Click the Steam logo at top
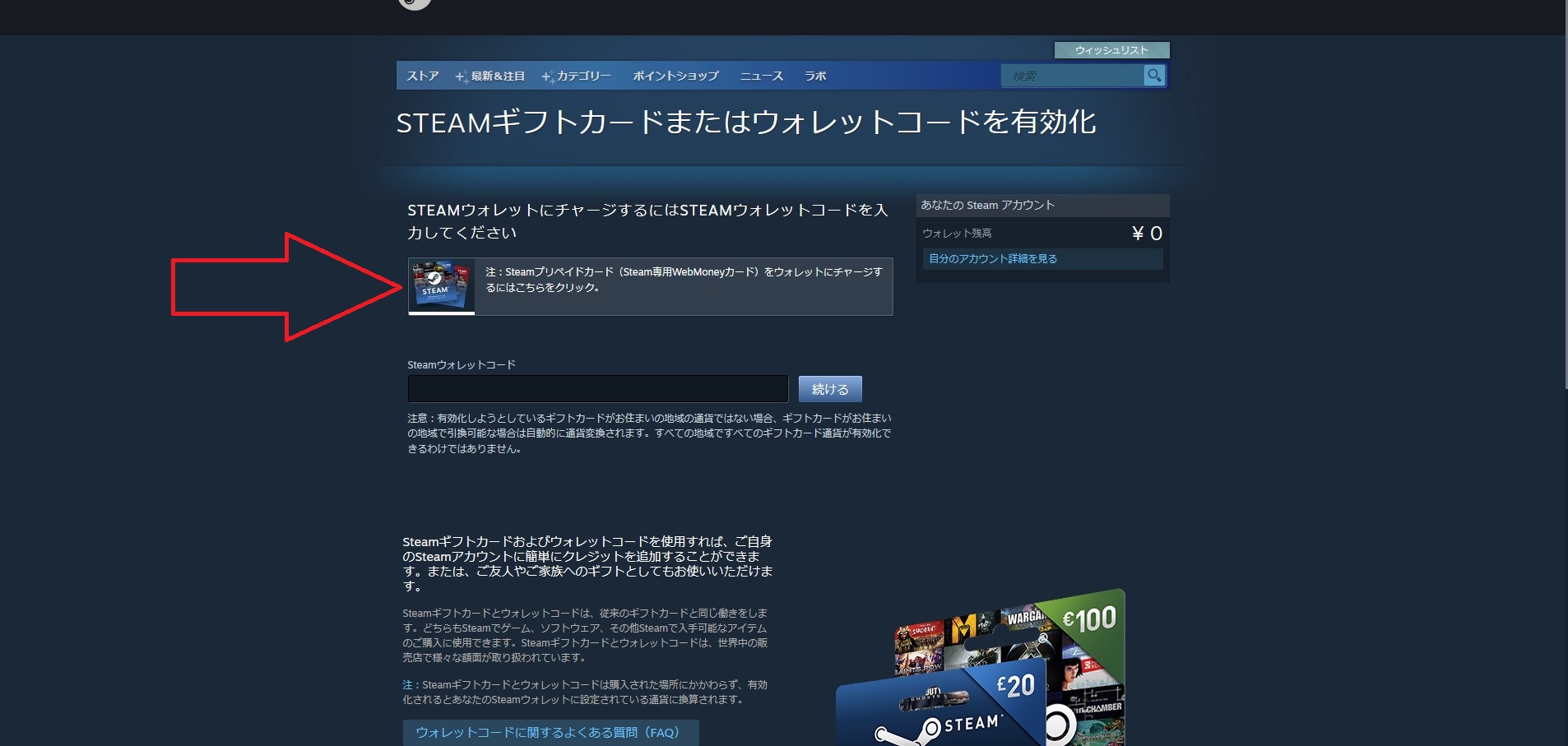Image resolution: width=1568 pixels, height=746 pixels. click(x=415, y=4)
